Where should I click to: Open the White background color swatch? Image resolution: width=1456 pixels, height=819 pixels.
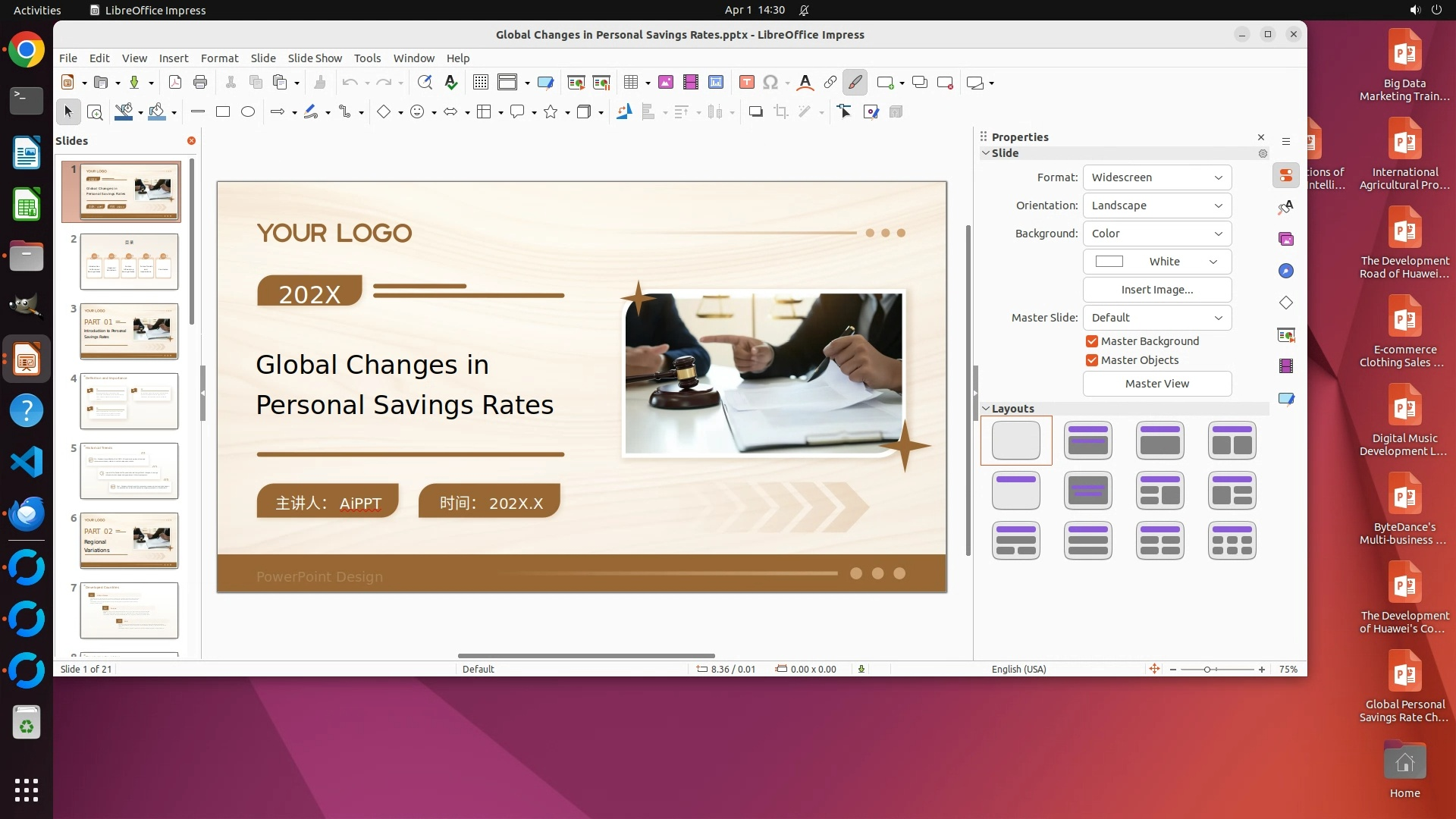coord(1156,262)
